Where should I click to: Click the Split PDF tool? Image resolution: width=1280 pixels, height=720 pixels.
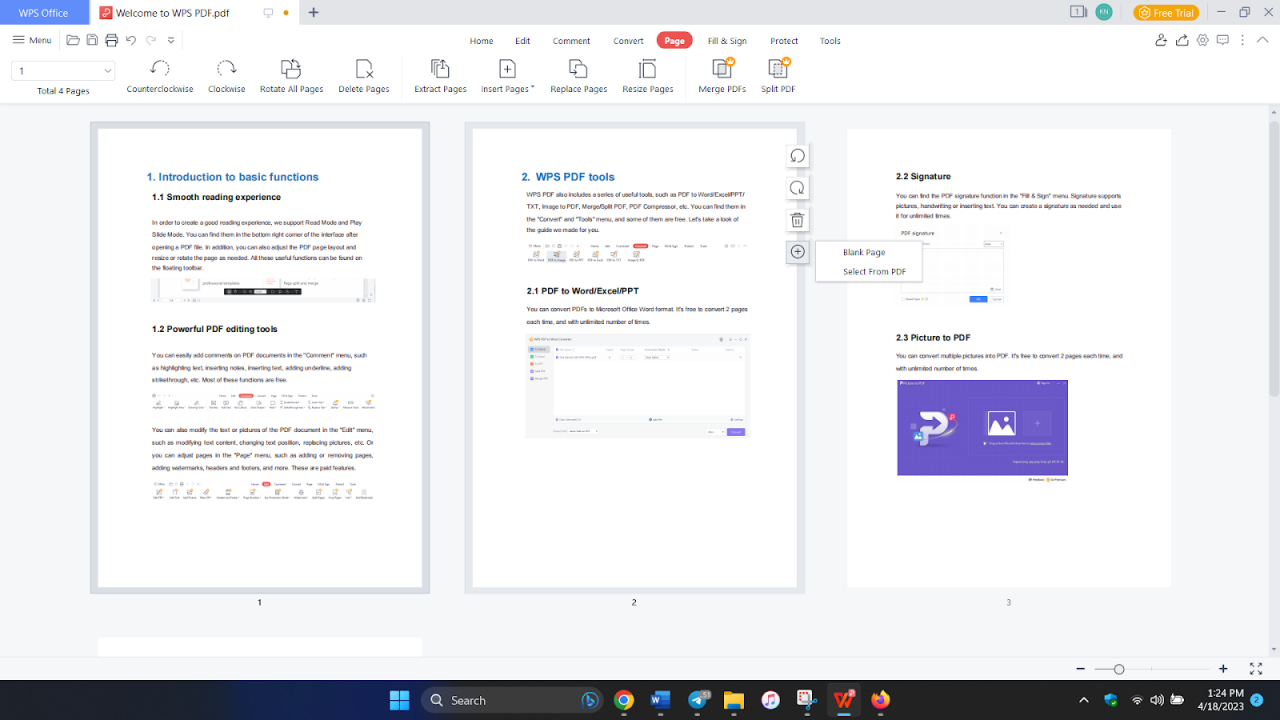click(x=777, y=75)
